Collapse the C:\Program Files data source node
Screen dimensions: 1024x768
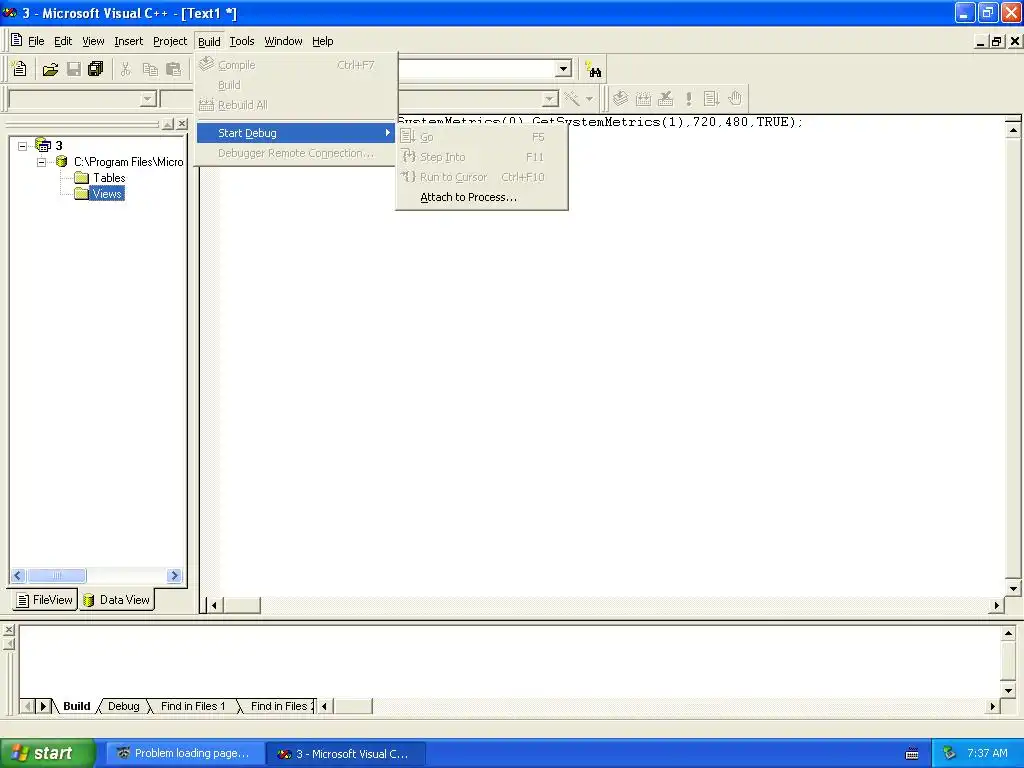tap(41, 162)
